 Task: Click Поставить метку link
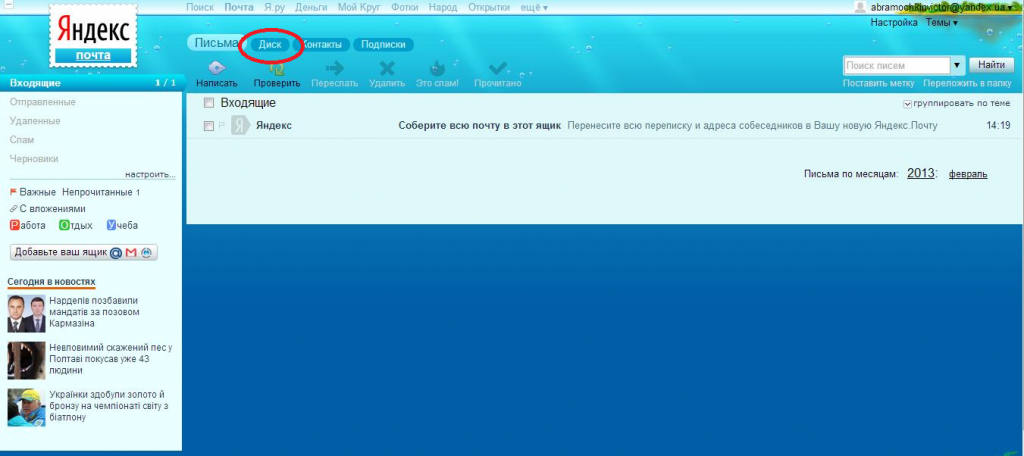point(879,84)
